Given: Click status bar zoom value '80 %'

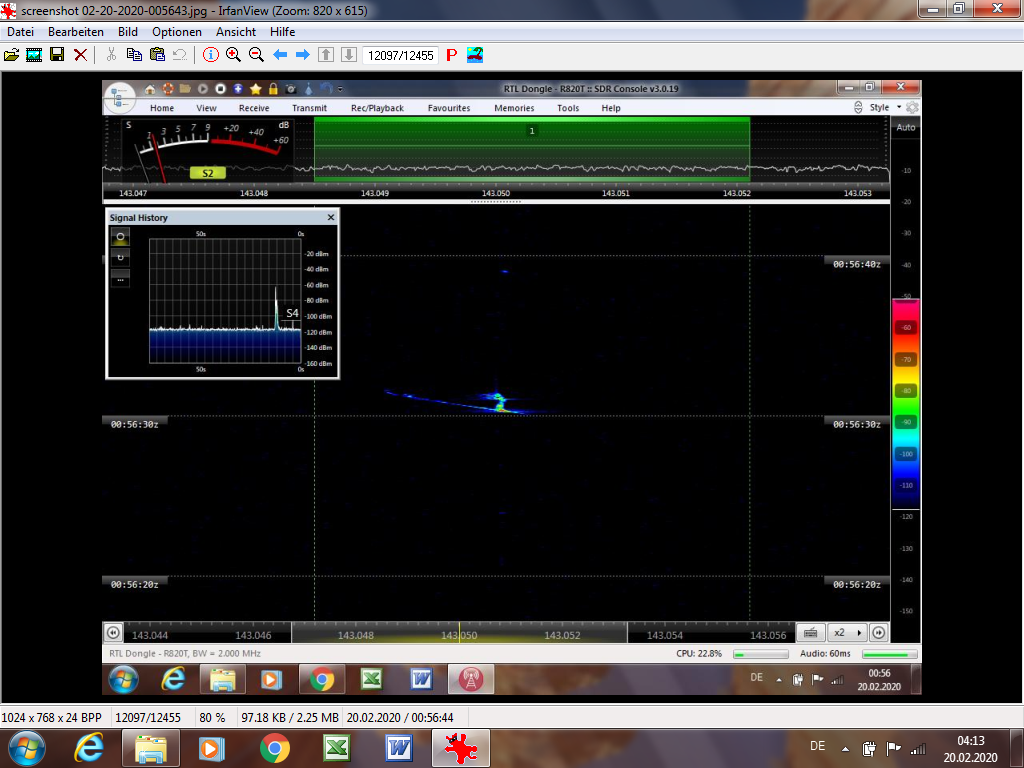Looking at the screenshot, I should point(212,718).
